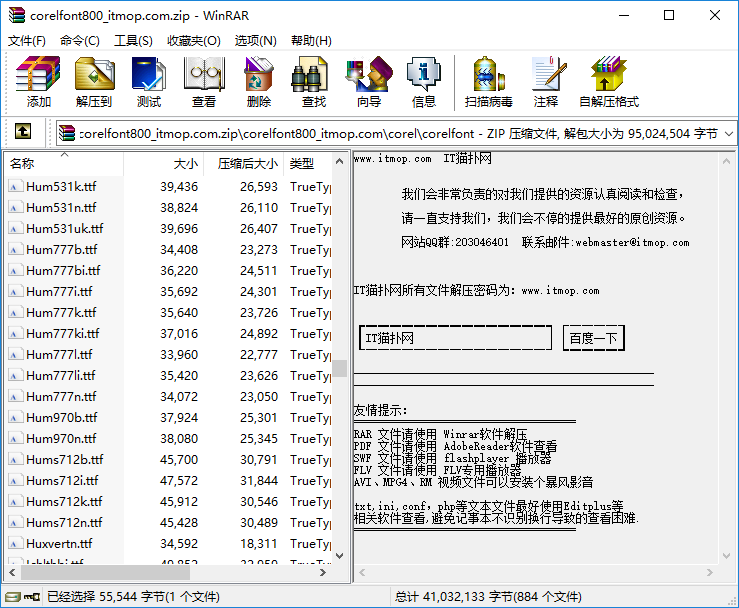Click the file list vertical scrollbar thumb
739x608 pixels.
339,369
